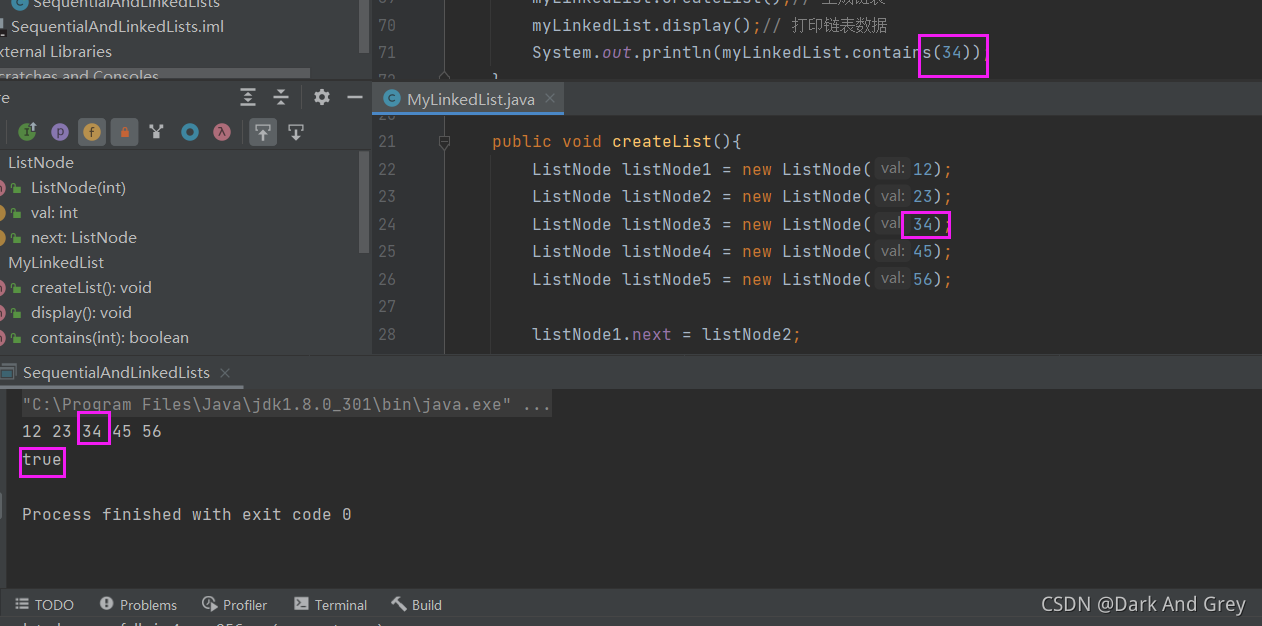Viewport: 1262px width, 626px height.
Task: Expand all nodes in Structure panel
Action: 248,97
